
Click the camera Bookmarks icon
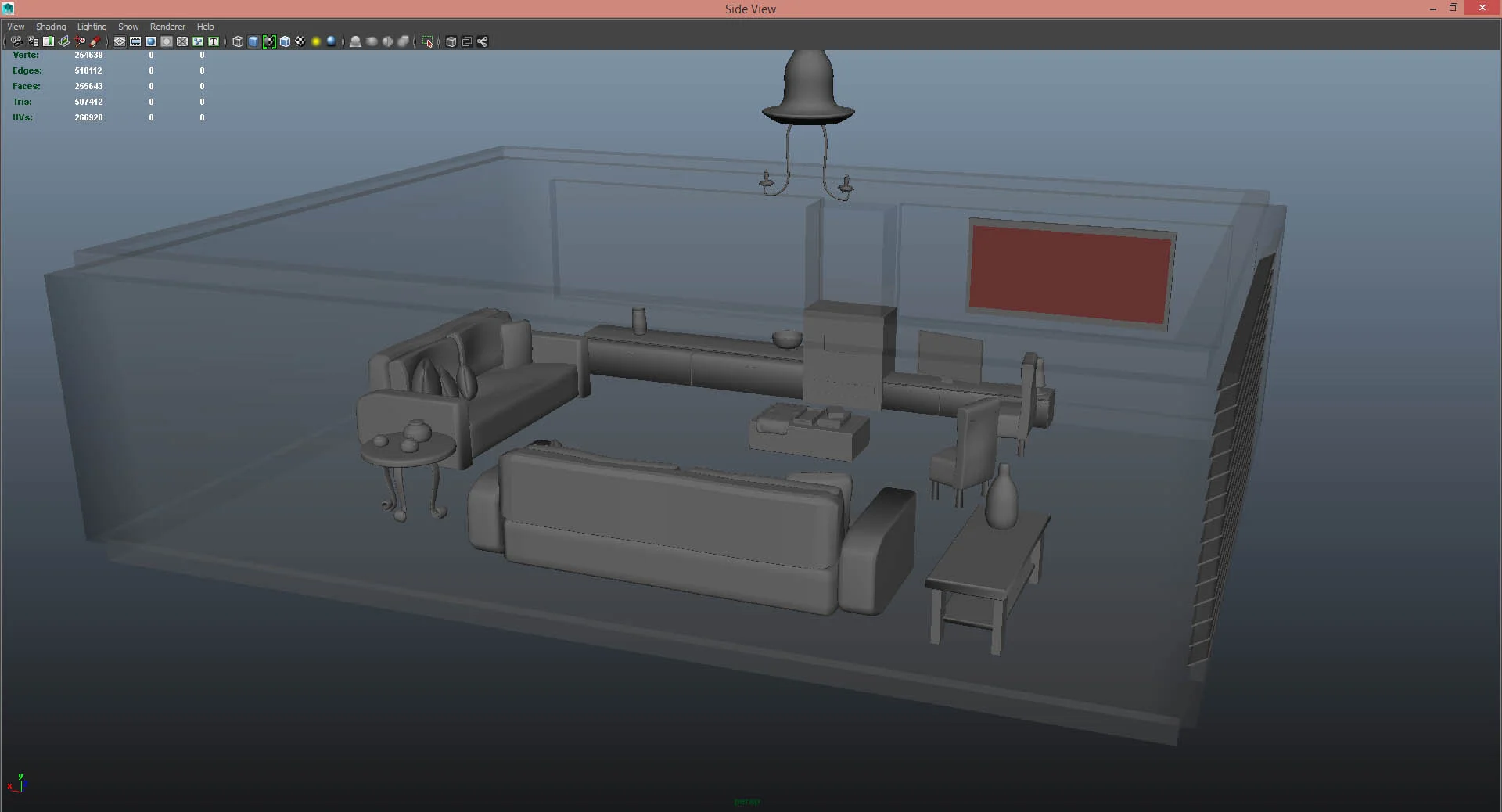click(49, 41)
